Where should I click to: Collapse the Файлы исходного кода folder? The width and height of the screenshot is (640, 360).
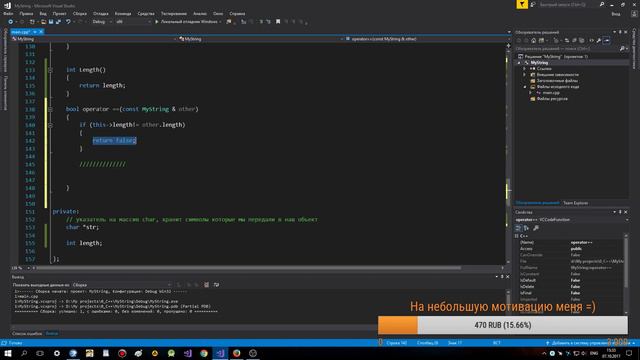[x=525, y=87]
